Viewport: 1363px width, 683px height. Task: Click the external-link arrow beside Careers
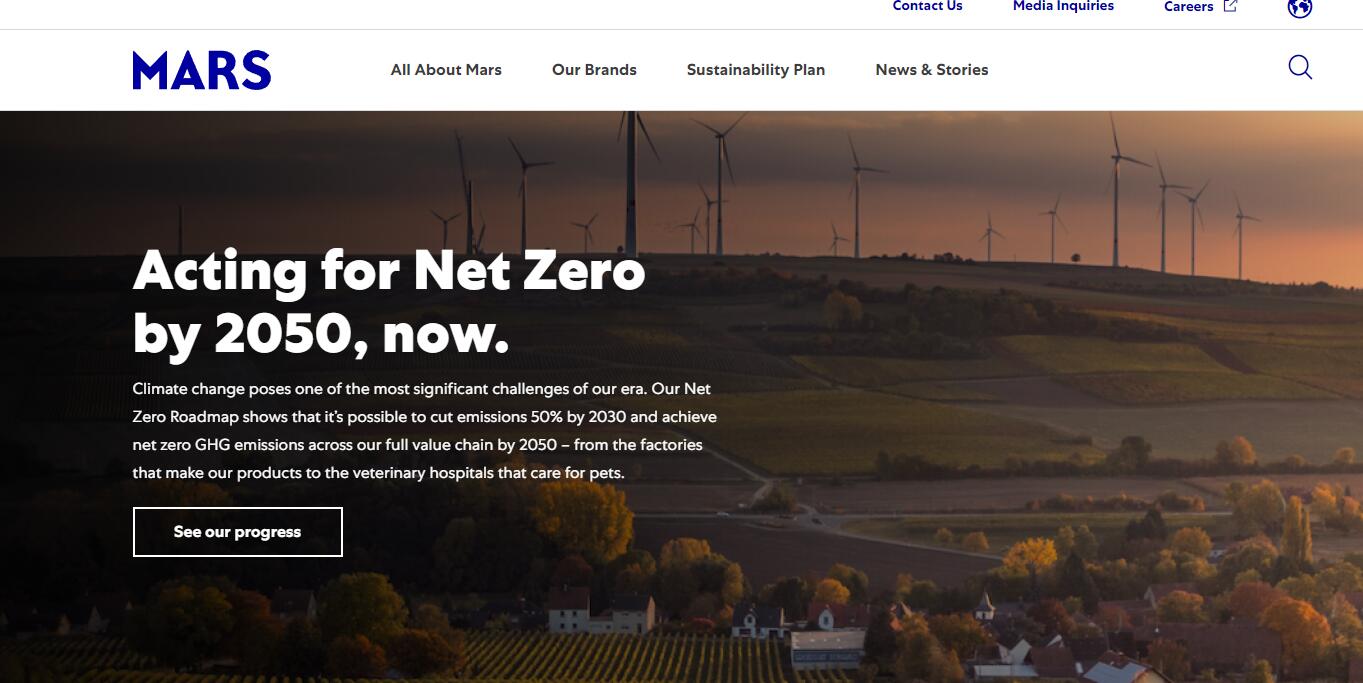1231,6
